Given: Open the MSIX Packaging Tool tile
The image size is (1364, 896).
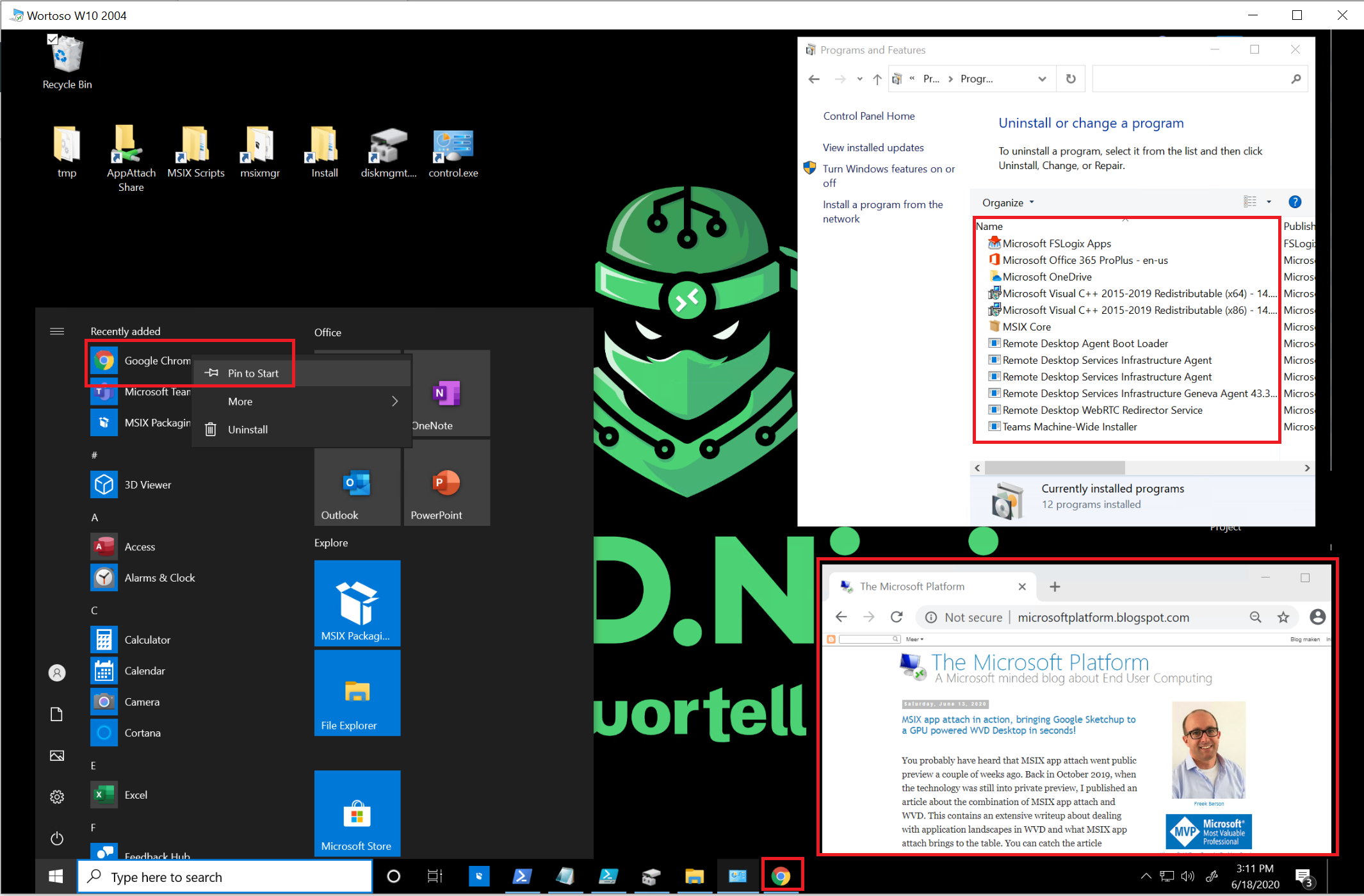Looking at the screenshot, I should click(357, 603).
